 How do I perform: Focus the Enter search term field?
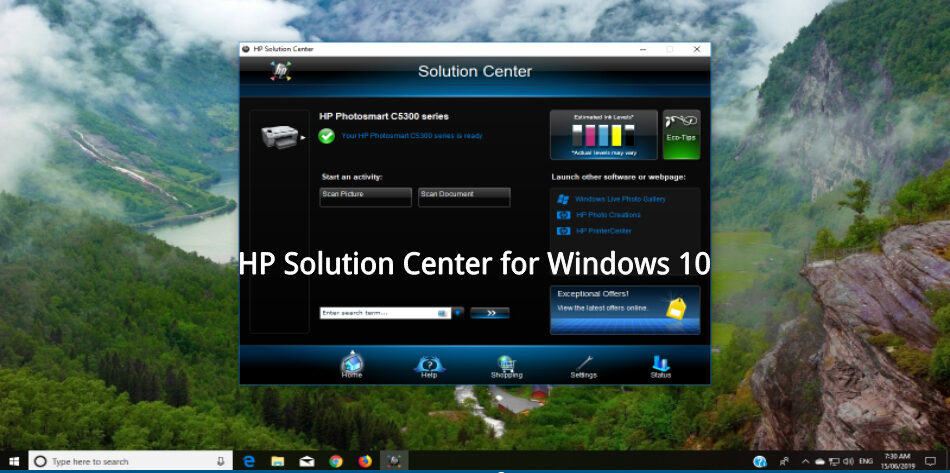tap(385, 313)
